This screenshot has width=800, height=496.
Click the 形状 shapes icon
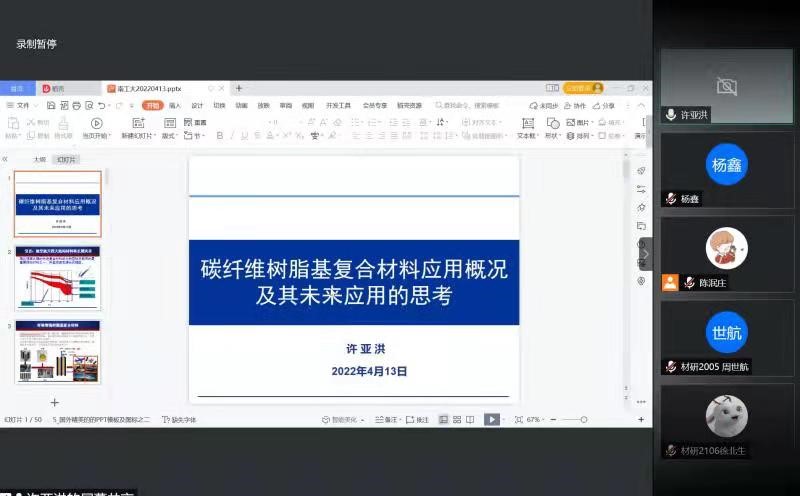(552, 123)
